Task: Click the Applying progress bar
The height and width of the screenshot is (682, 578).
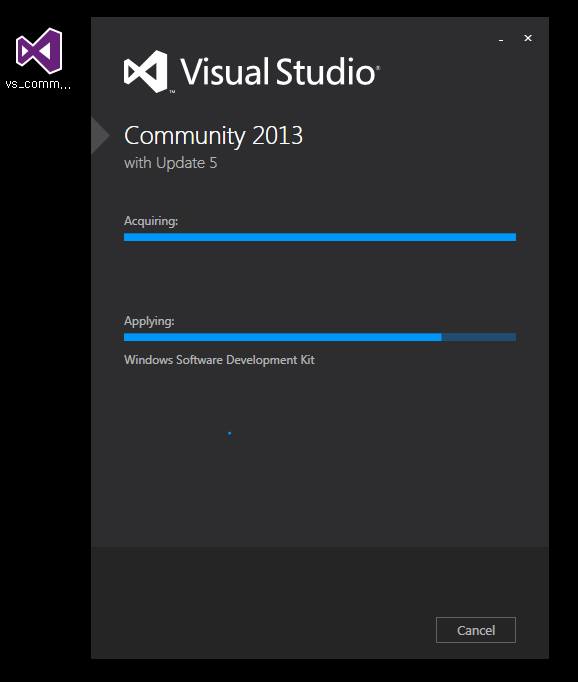Action: tap(320, 337)
